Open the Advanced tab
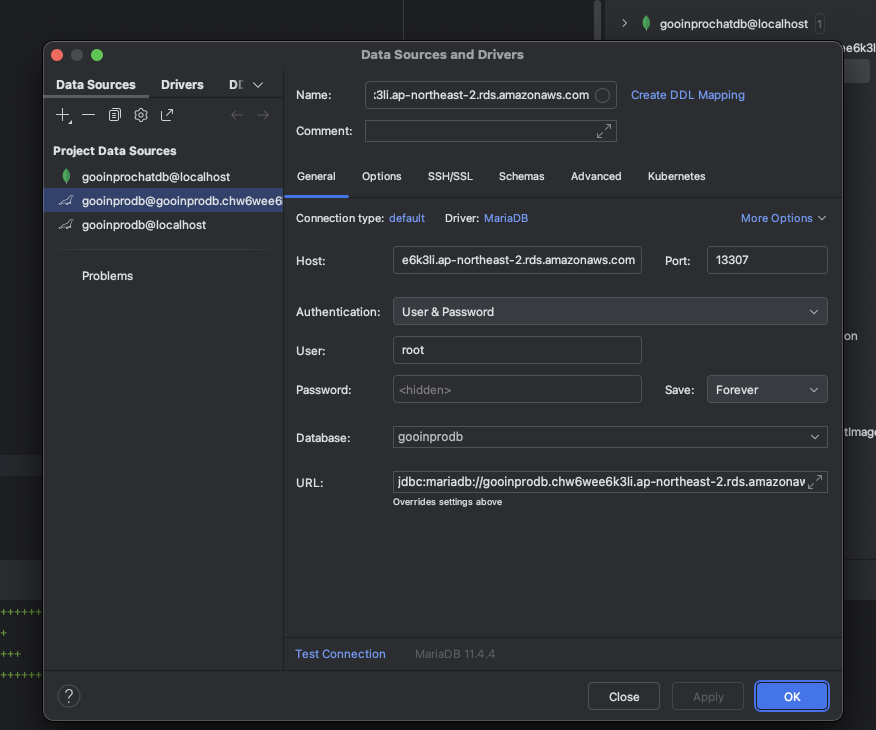Viewport: 876px width, 730px height. coord(596,176)
